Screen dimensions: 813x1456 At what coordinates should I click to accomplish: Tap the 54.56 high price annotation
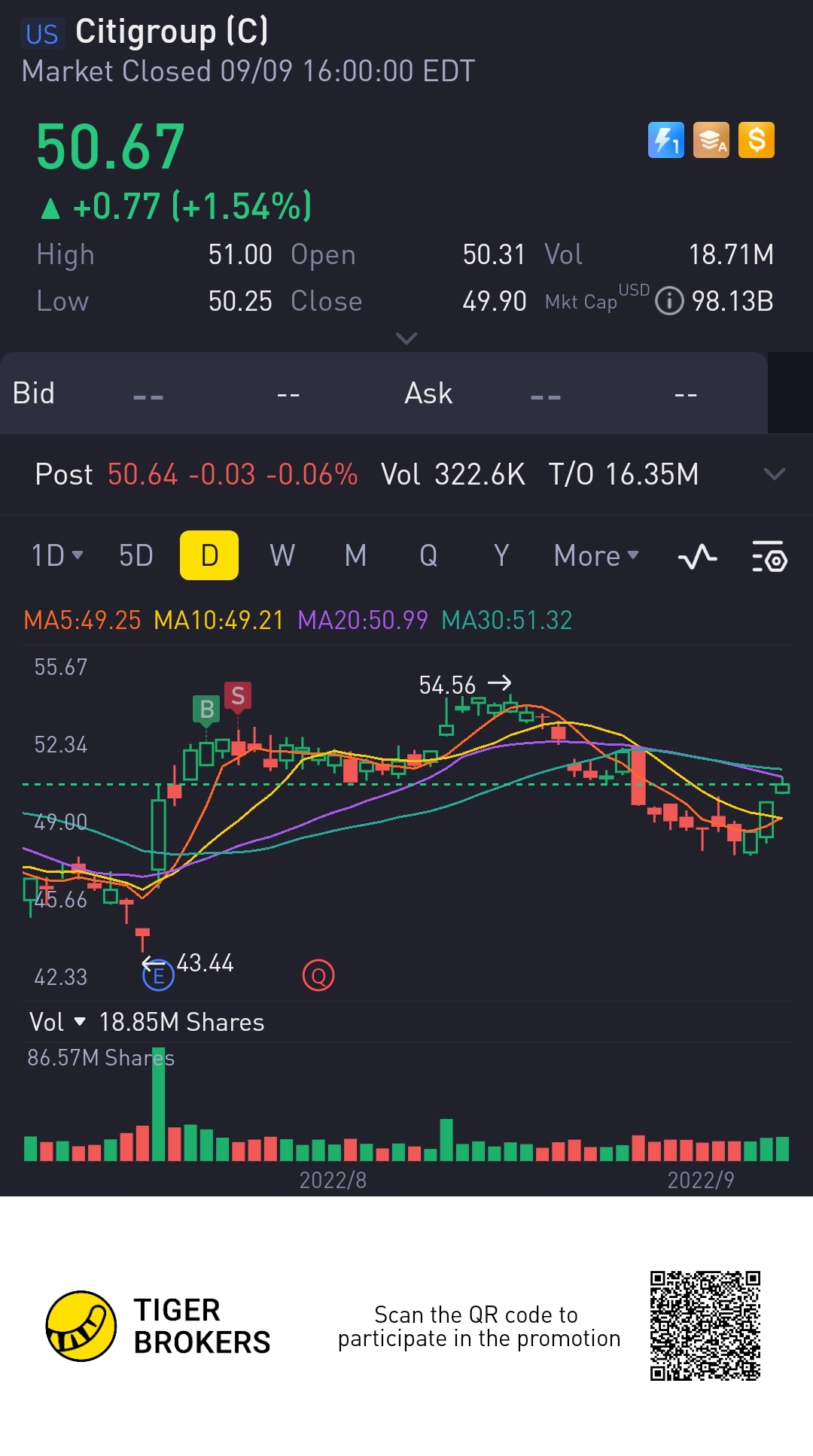point(447,685)
